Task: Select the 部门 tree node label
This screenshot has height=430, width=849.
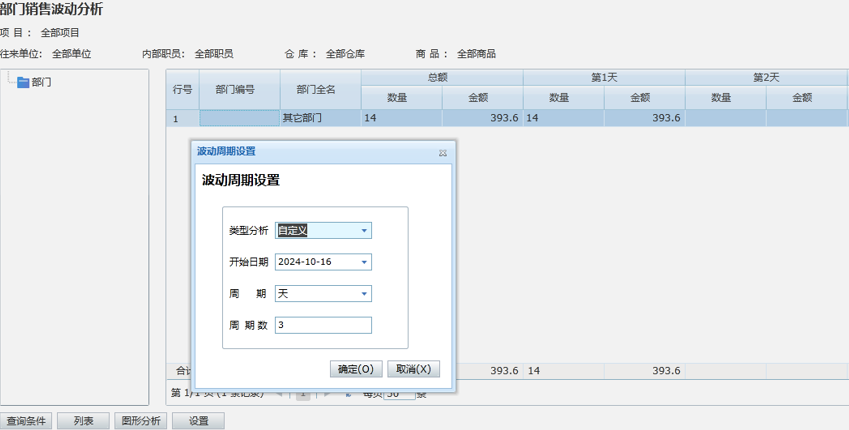Action: tap(41, 83)
